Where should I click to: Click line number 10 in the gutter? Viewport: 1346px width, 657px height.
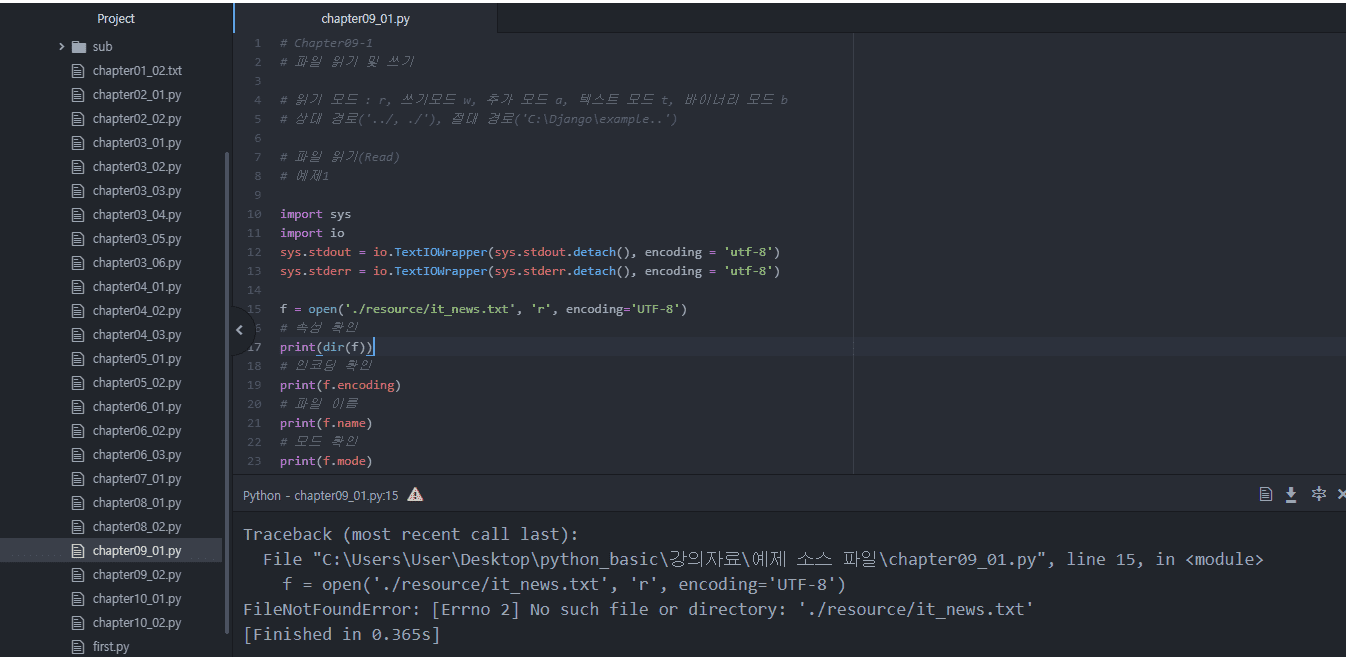pos(254,214)
